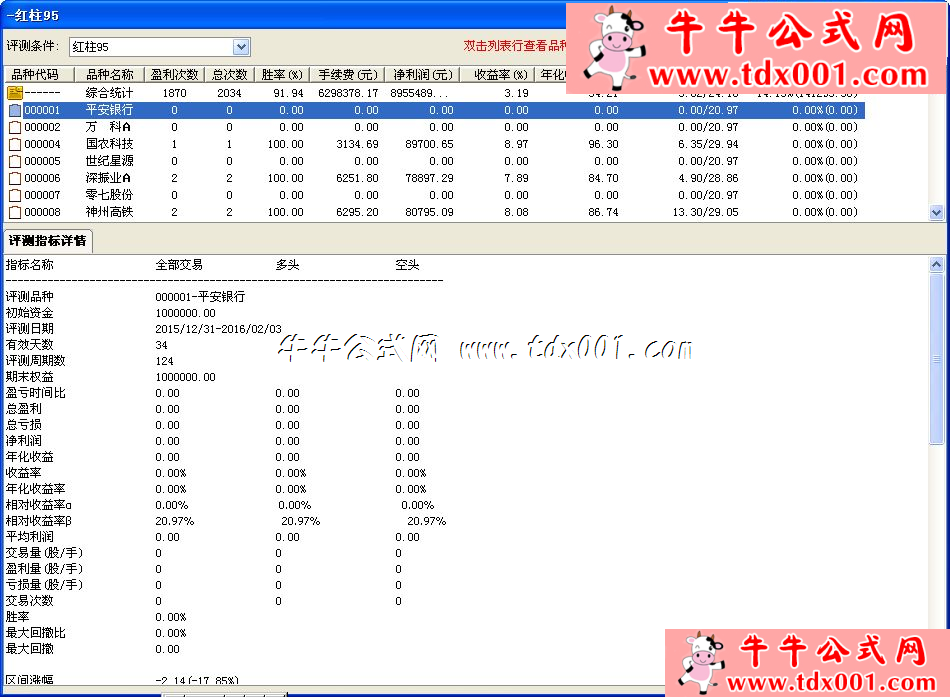The height and width of the screenshot is (697, 950).
Task: Click the details panel vertical scrollbar thumb
Action: tap(937, 360)
